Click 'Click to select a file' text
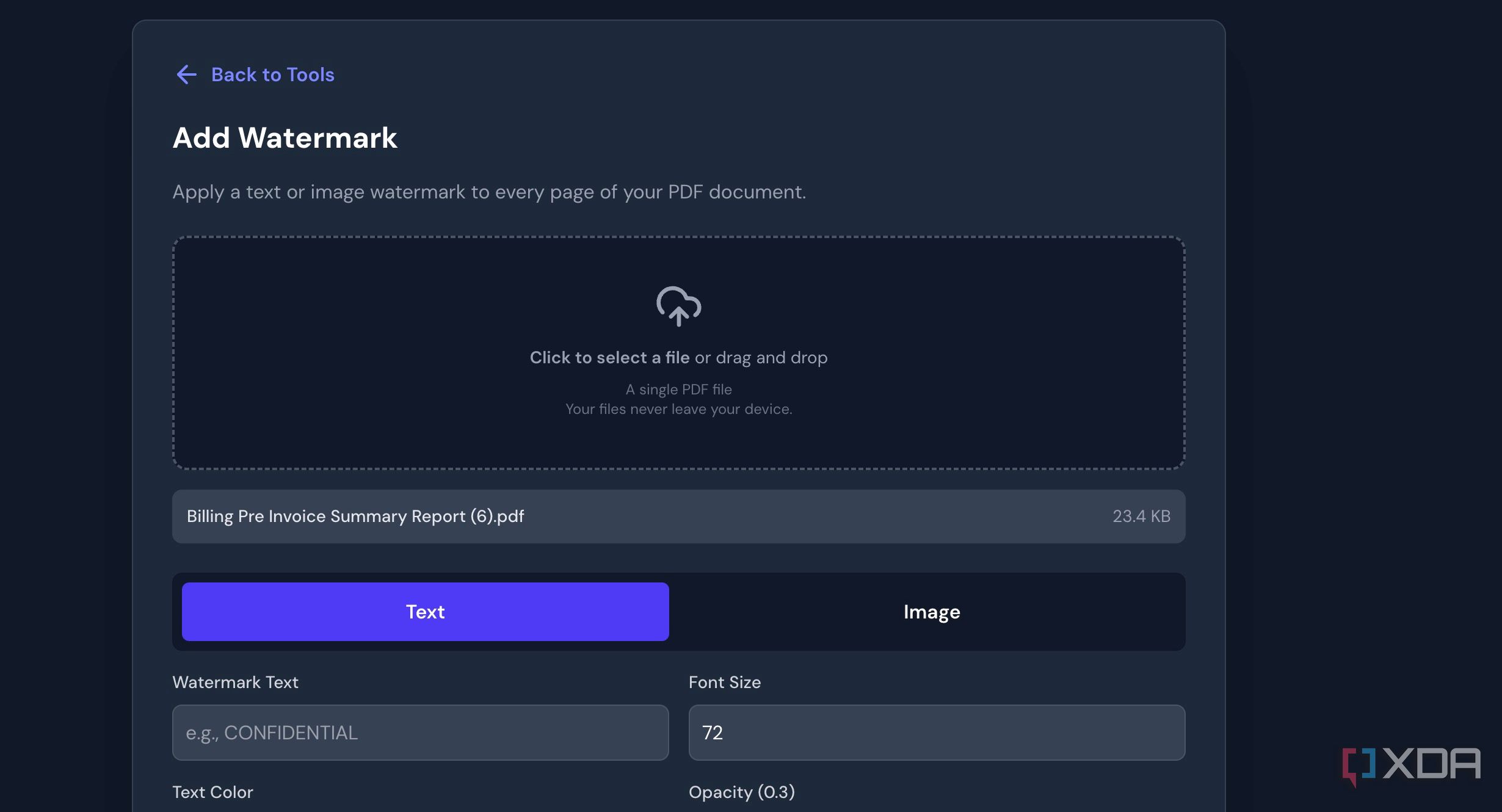The image size is (1502, 812). pos(609,358)
